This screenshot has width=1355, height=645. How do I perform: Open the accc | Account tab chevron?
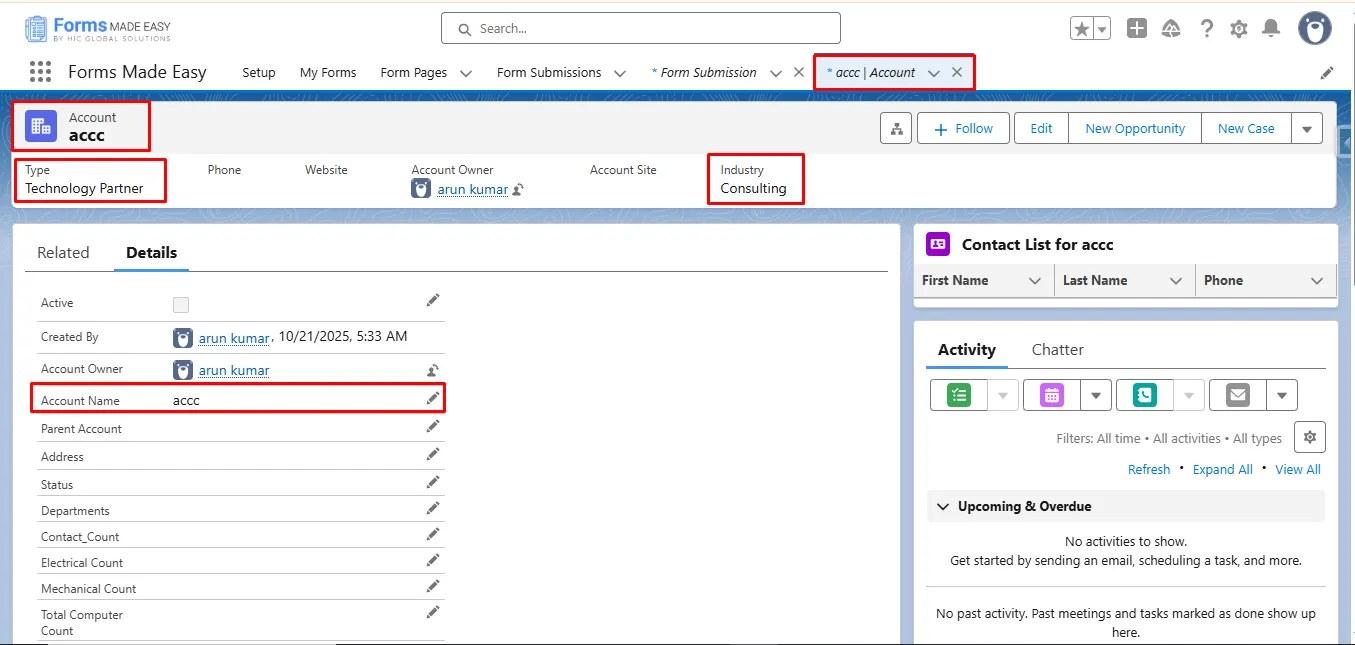[934, 73]
